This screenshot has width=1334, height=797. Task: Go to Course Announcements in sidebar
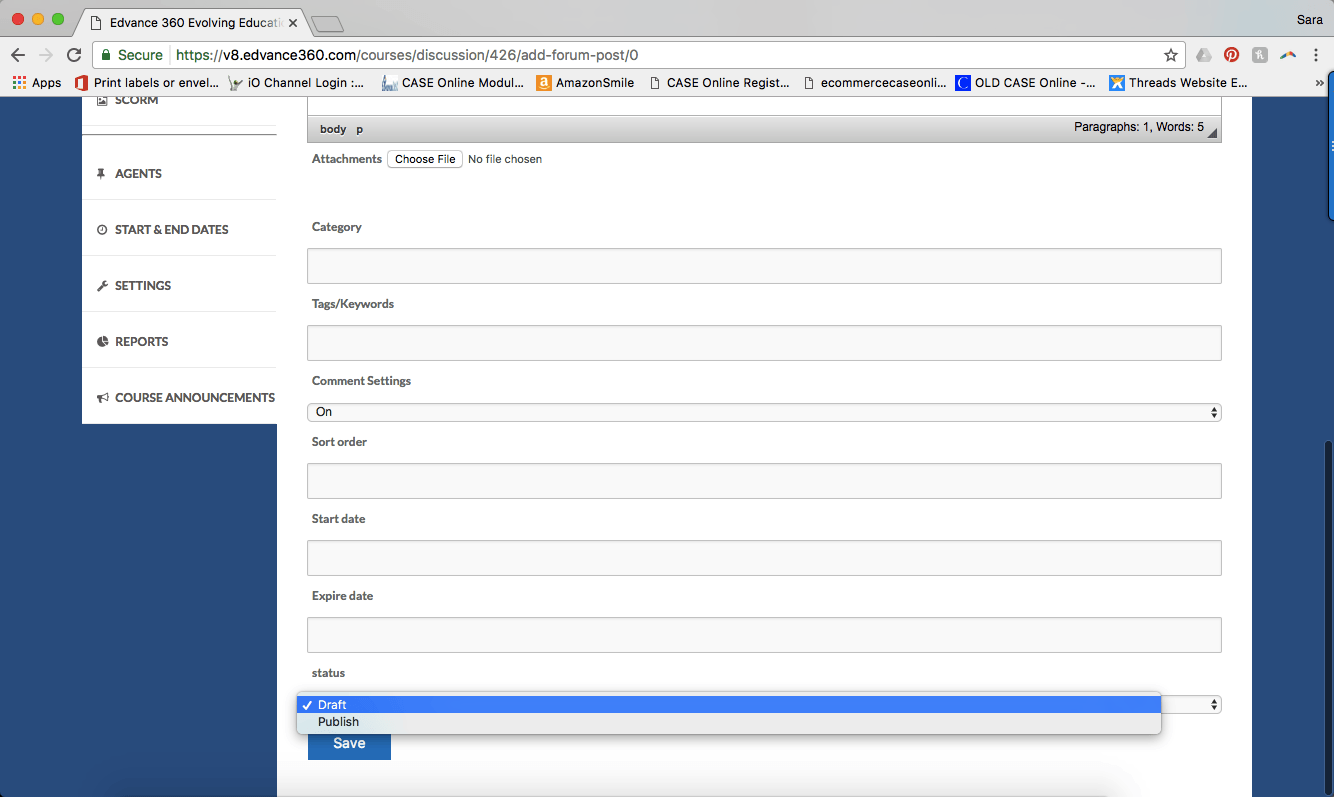[194, 398]
